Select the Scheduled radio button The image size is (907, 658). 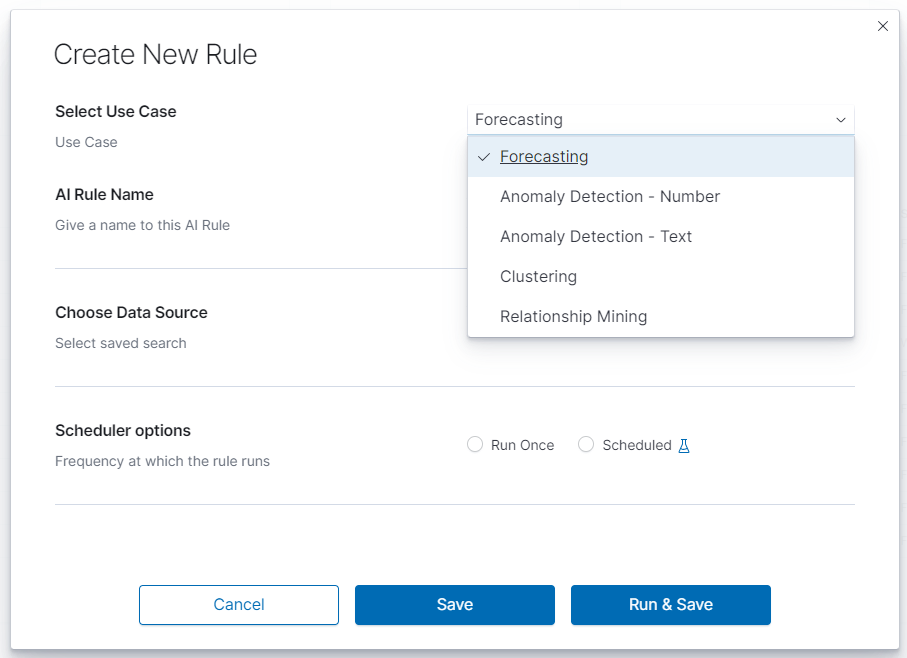click(586, 445)
